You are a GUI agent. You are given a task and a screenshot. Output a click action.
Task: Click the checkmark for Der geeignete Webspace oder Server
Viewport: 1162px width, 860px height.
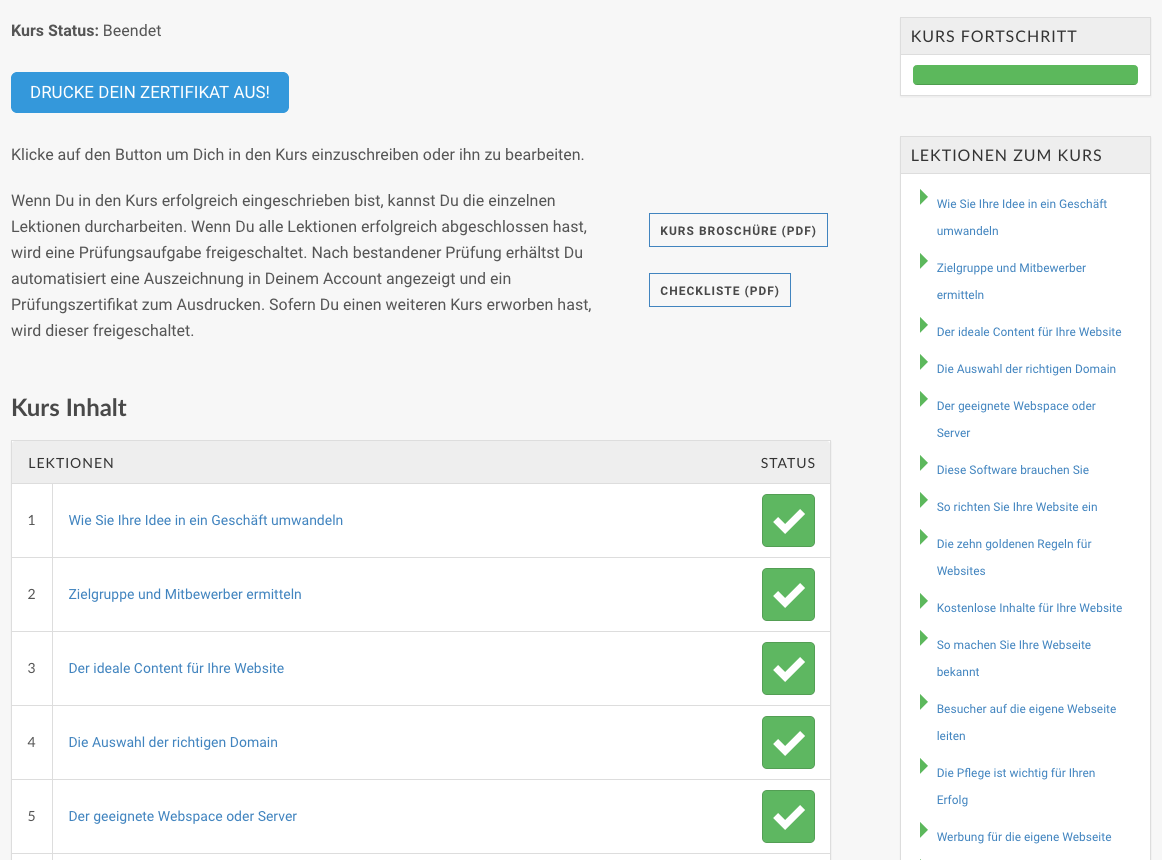coord(788,817)
